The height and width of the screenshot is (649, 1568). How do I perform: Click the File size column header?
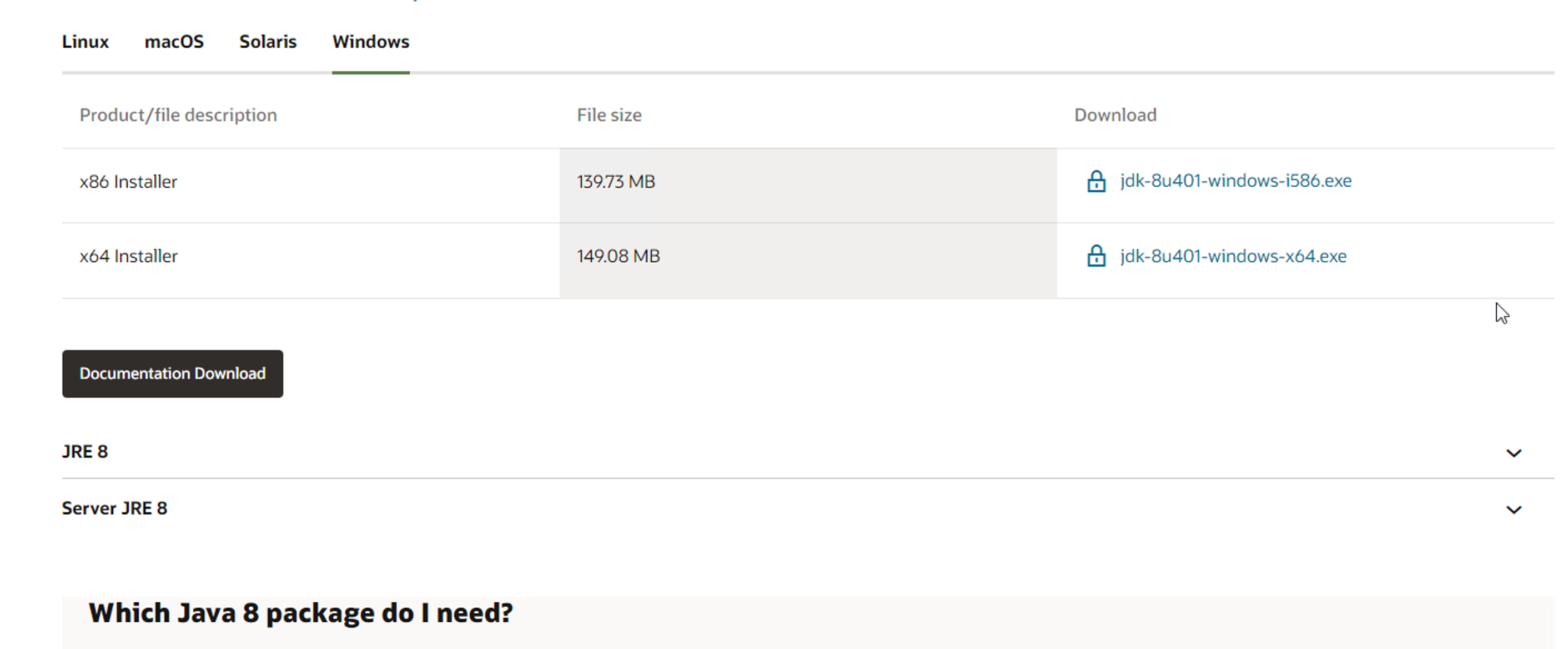[609, 115]
